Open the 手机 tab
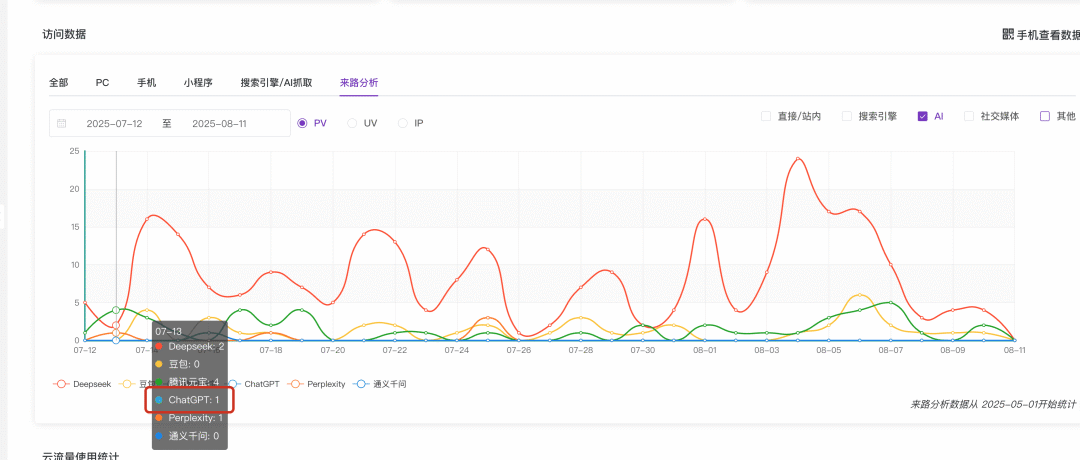The width and height of the screenshot is (1080, 460). [x=146, y=83]
